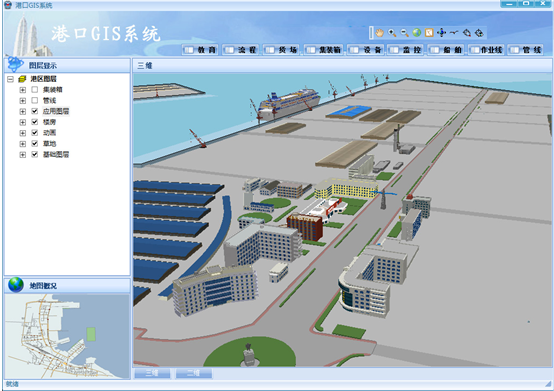
Task: Select the line measure tool
Action: click(454, 33)
